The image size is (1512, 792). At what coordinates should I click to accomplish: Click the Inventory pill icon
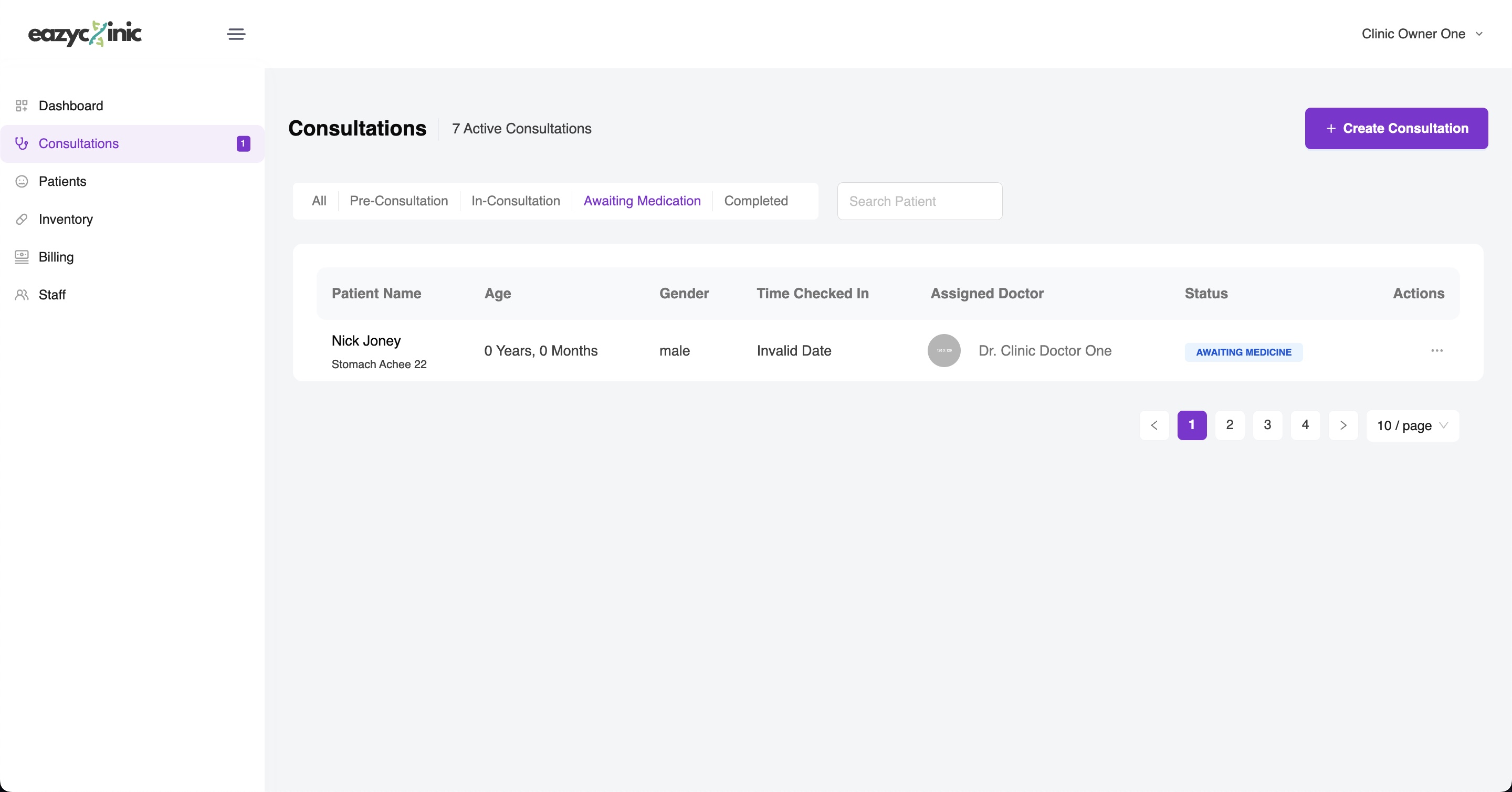(x=22, y=219)
